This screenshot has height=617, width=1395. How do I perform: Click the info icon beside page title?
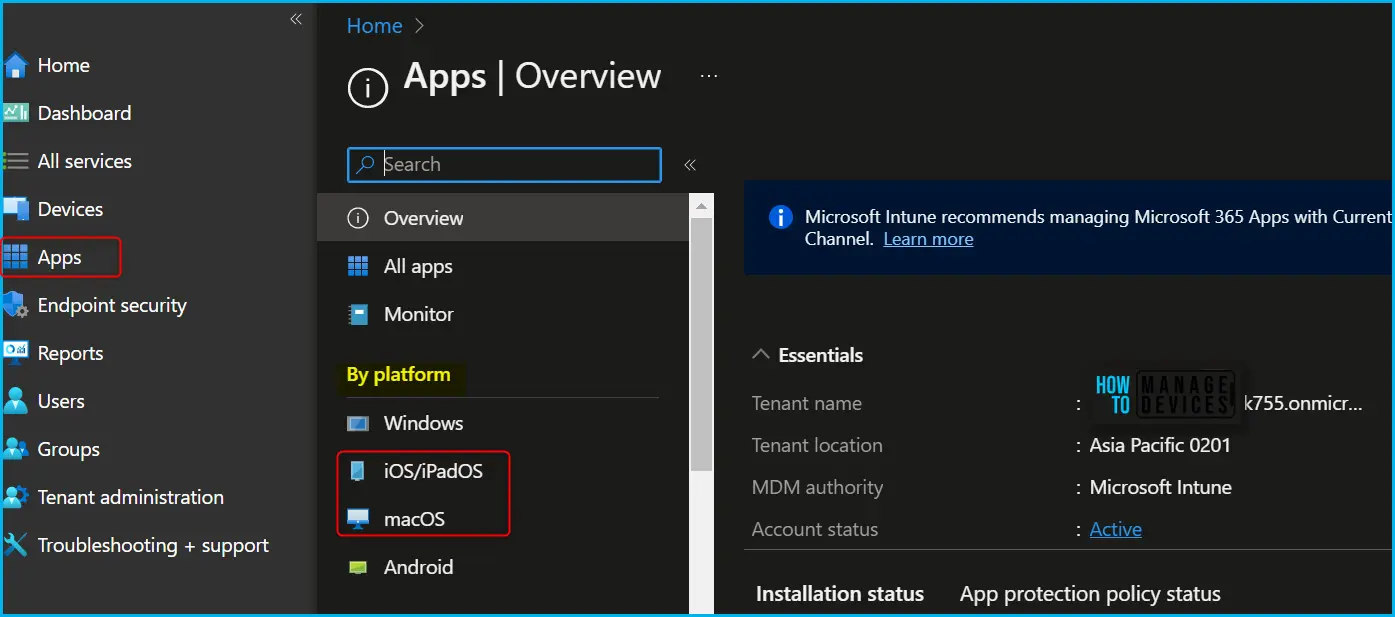[367, 88]
